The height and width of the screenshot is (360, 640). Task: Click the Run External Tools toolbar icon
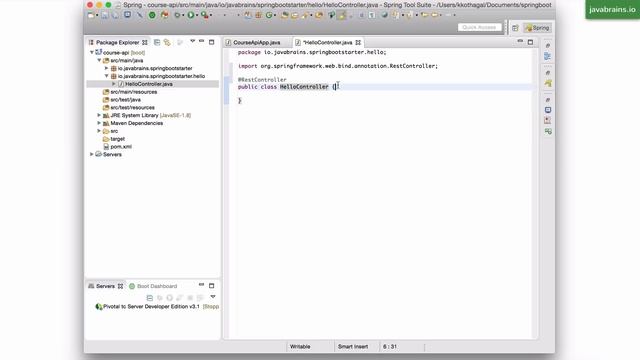click(204, 15)
